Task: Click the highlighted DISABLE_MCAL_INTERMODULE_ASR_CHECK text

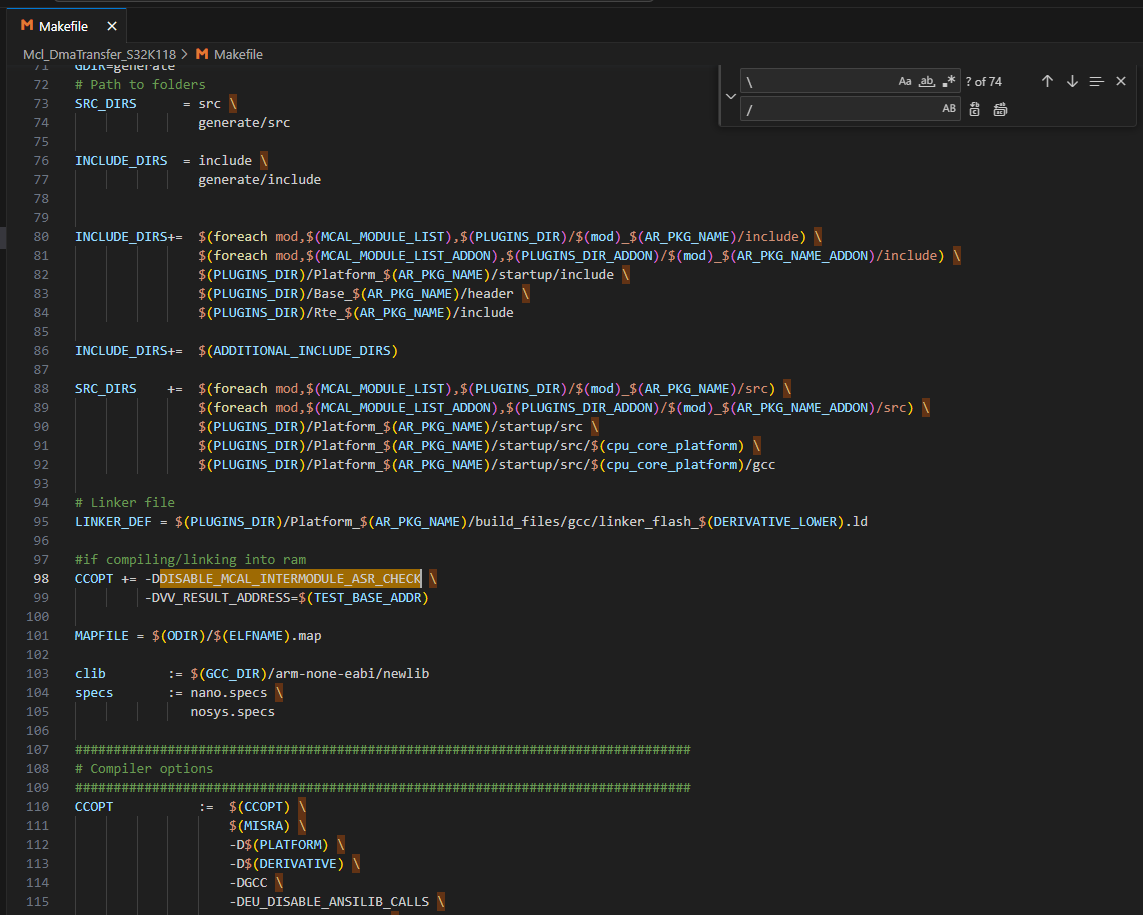Action: 290,578
